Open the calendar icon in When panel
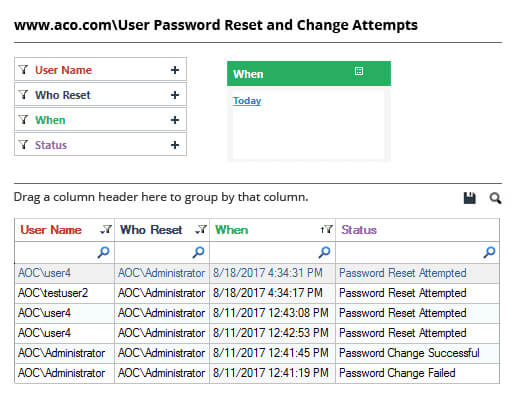This screenshot has width=515, height=402. [359, 71]
